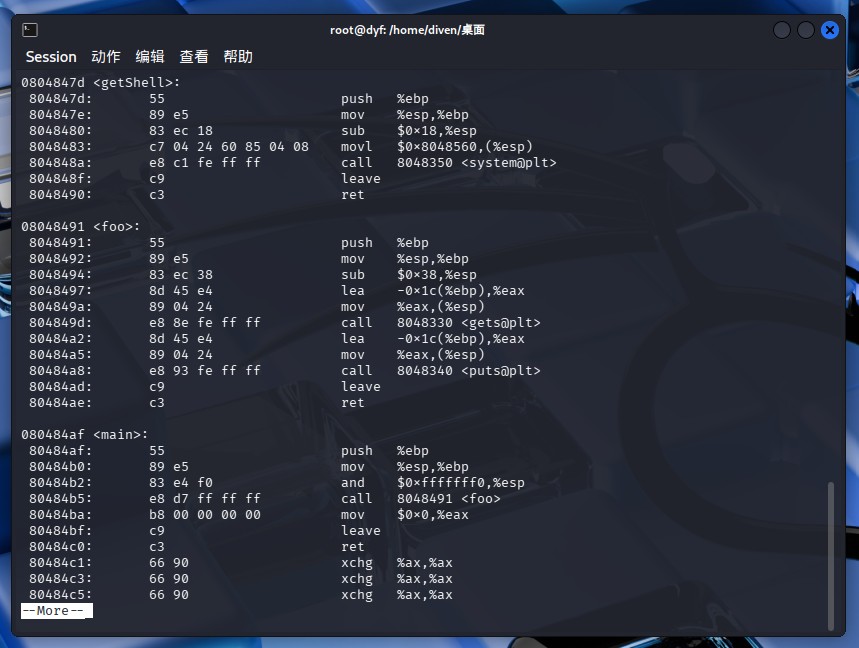Click the gets@plt call text
The height and width of the screenshot is (648, 859).
(x=501, y=323)
